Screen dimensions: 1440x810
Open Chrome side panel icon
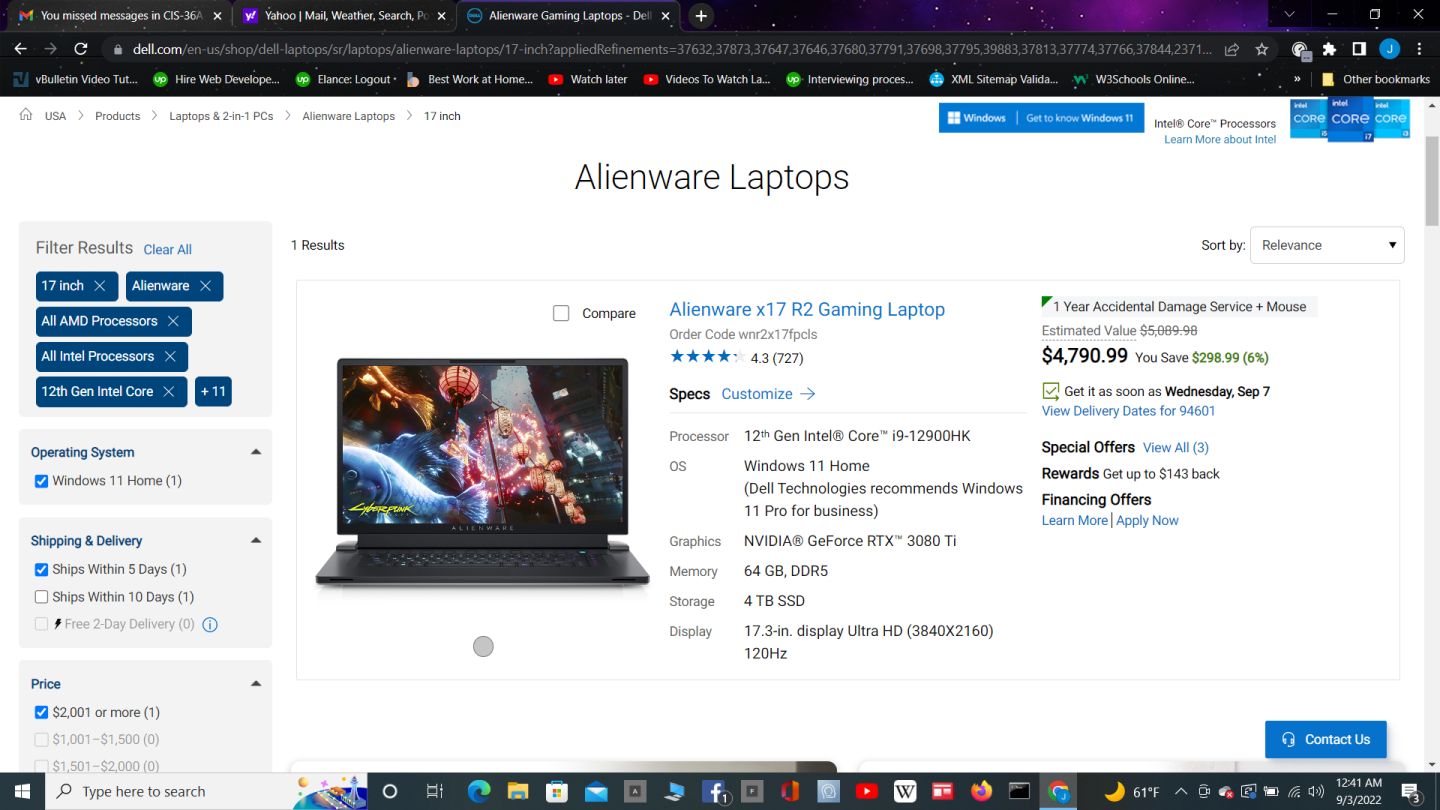(1359, 48)
